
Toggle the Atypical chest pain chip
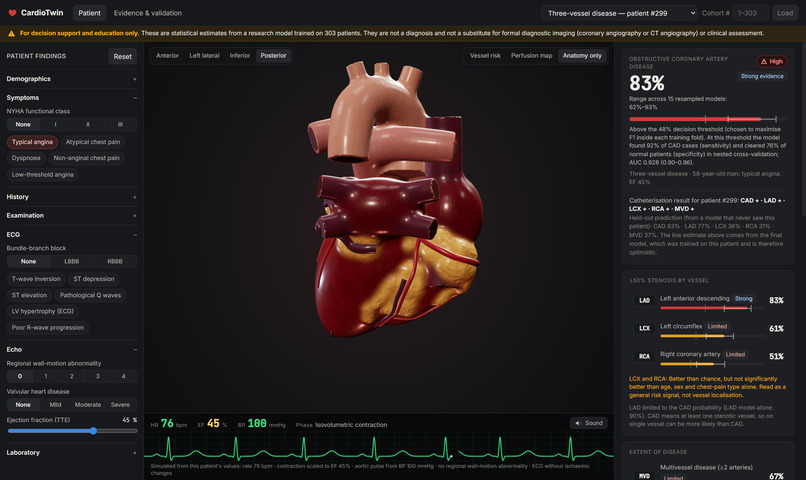coord(93,142)
